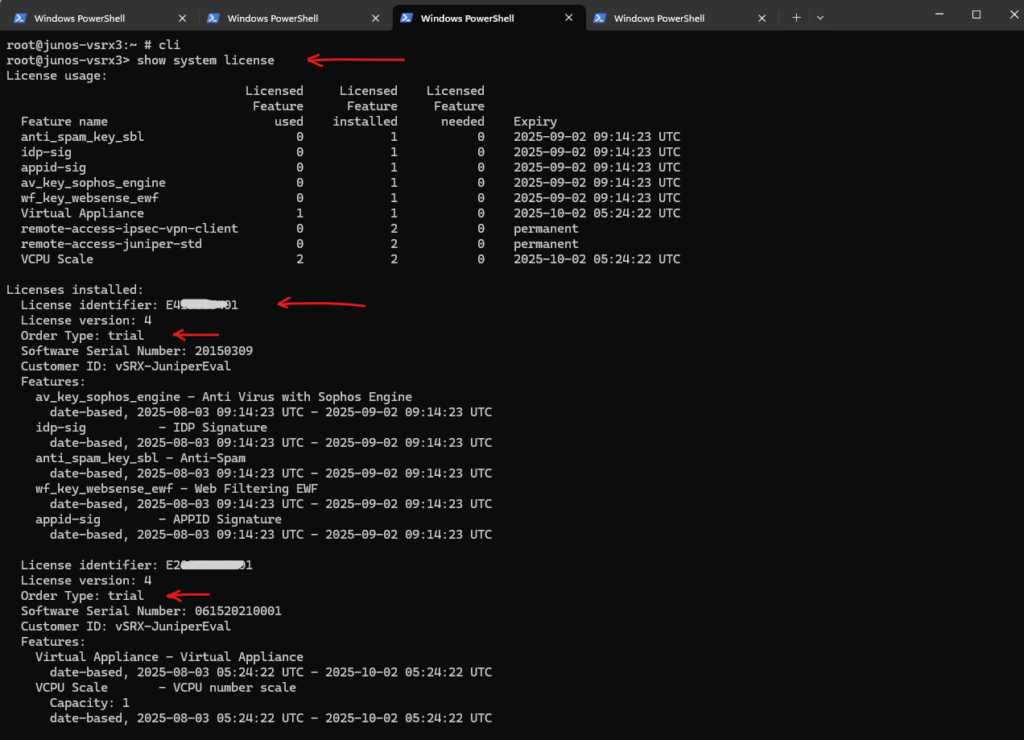Click the 'installed' column header word
The width and height of the screenshot is (1024, 740).
[x=365, y=121]
